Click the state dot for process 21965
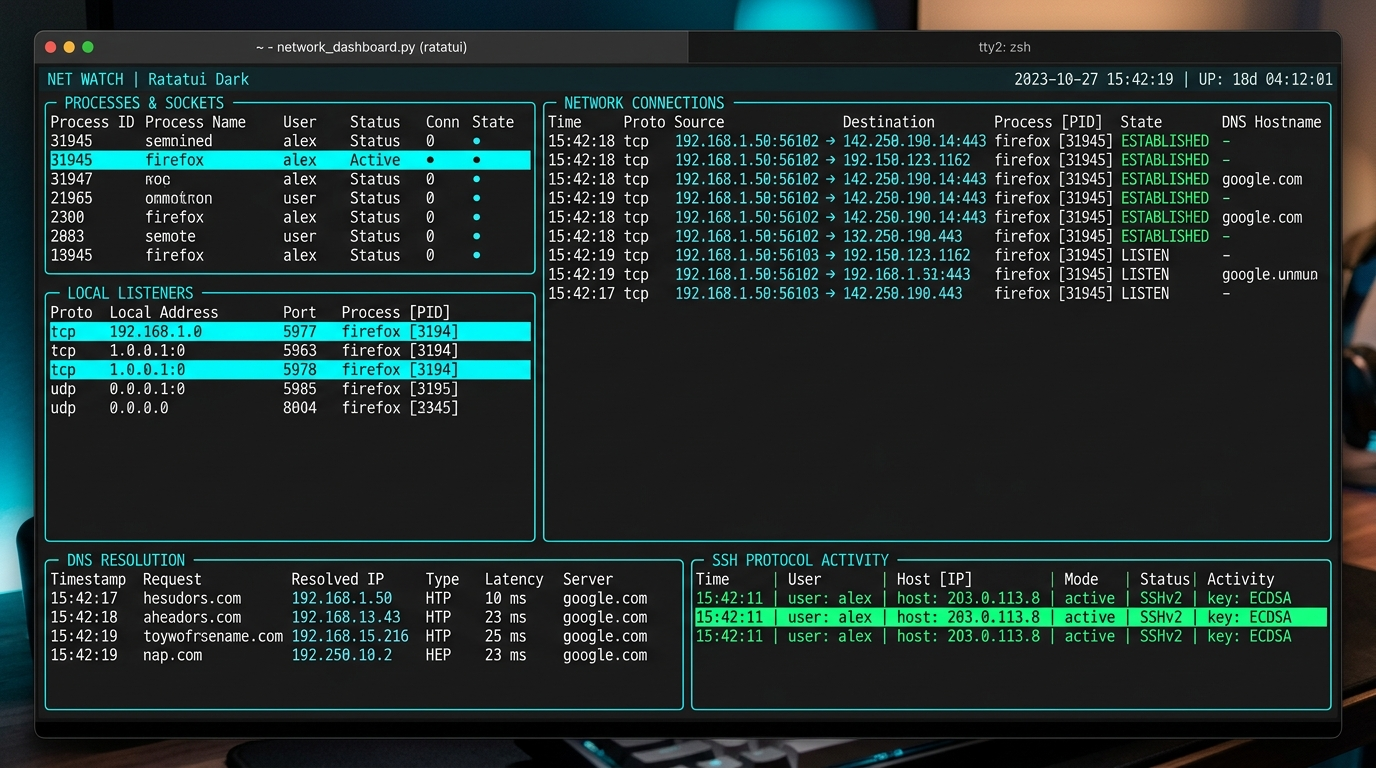 [x=477, y=198]
